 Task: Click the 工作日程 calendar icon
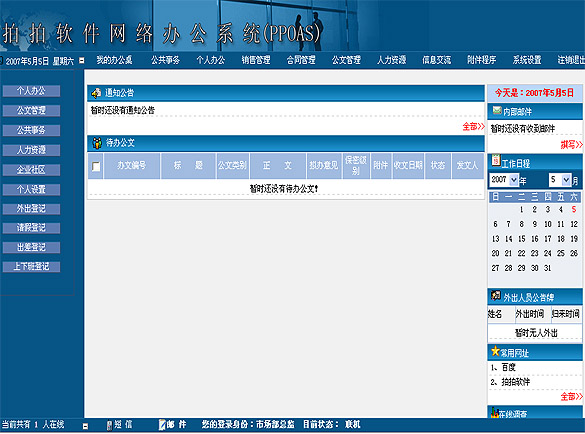pyautogui.click(x=496, y=160)
